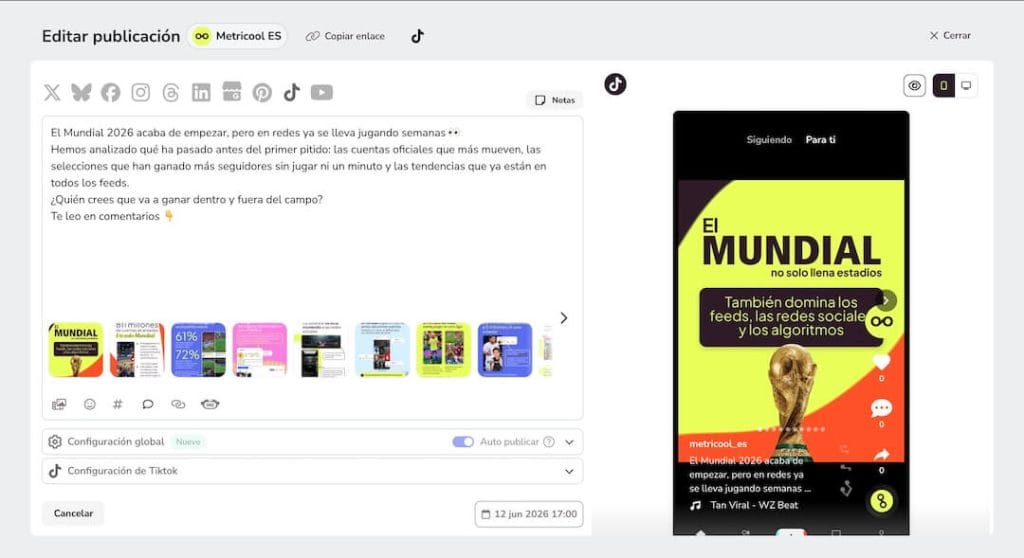Toggle the Auto publicar switch

coord(463,442)
